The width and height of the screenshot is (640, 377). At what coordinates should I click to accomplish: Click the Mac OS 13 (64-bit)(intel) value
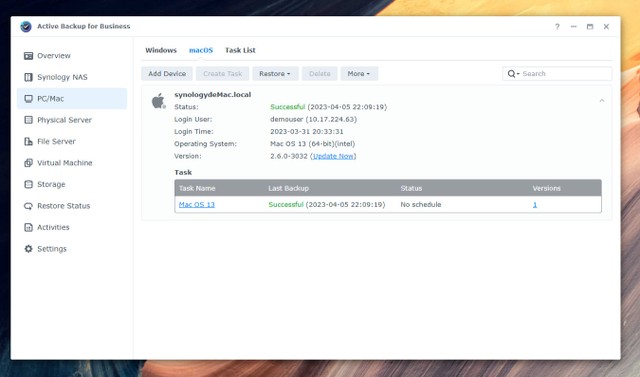click(313, 144)
